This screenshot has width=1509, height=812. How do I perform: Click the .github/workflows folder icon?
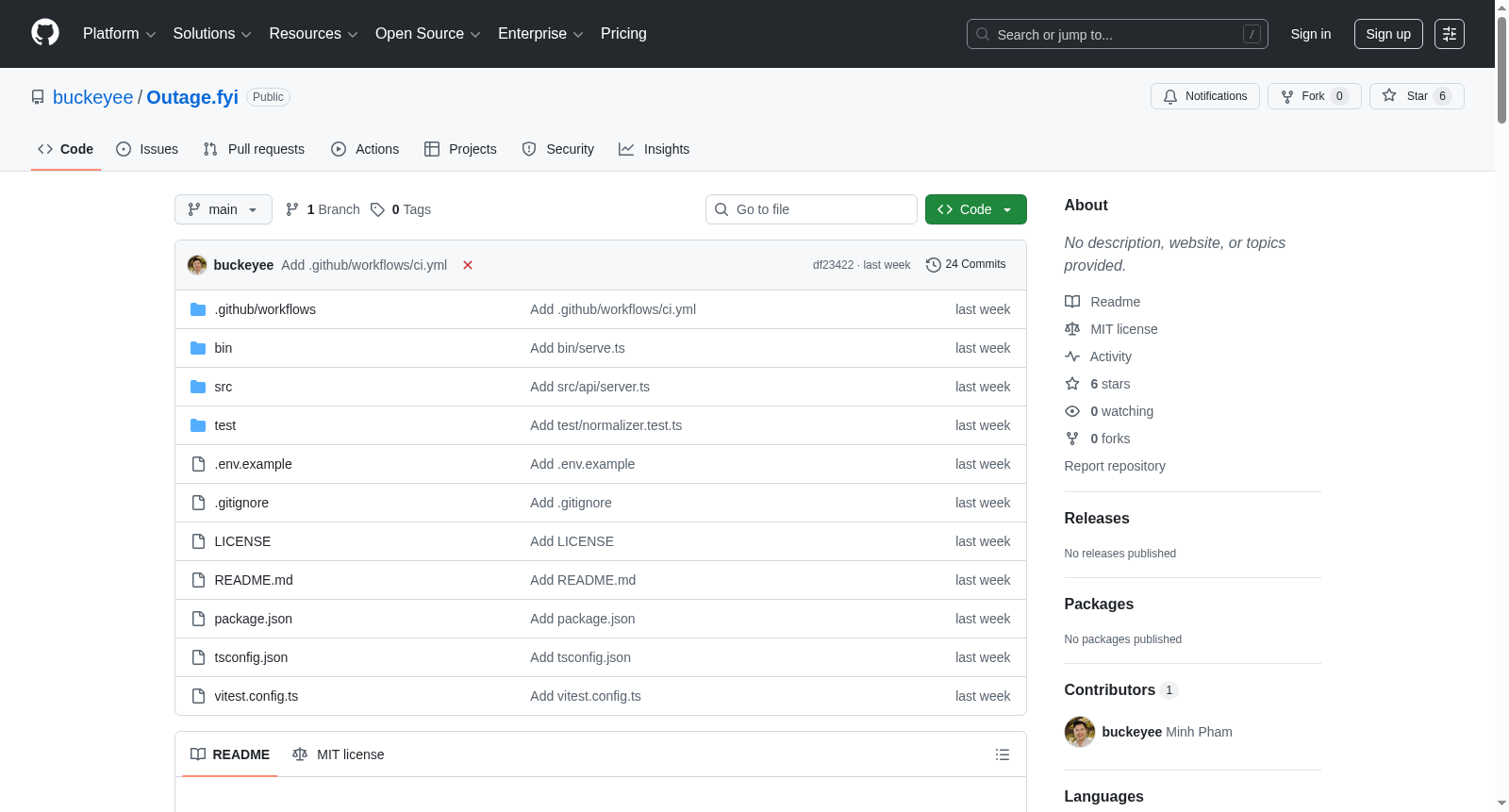pyautogui.click(x=198, y=309)
